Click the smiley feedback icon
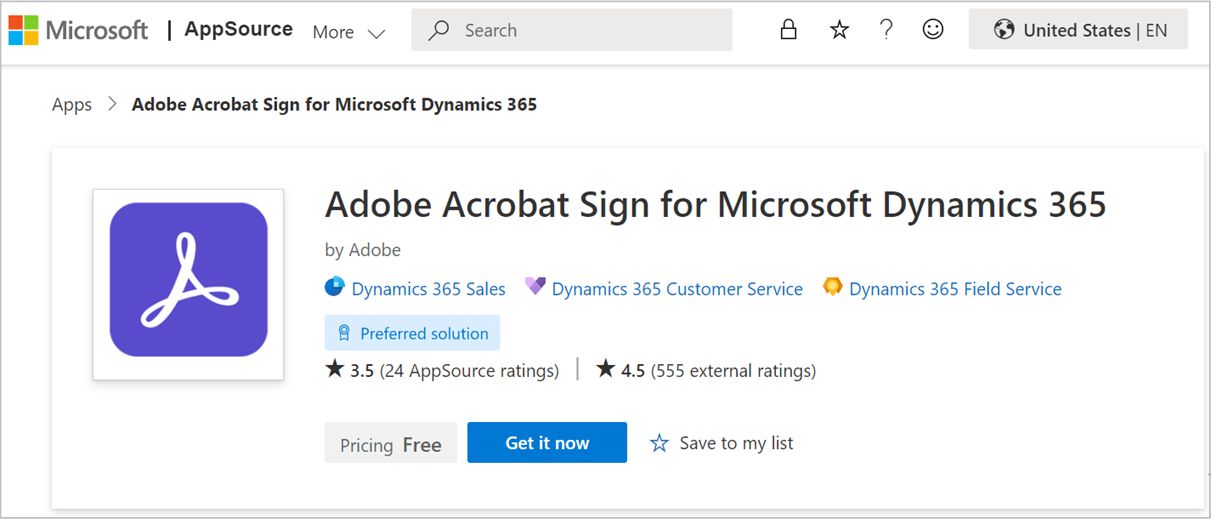The height and width of the screenshot is (519, 1211). tap(933, 30)
